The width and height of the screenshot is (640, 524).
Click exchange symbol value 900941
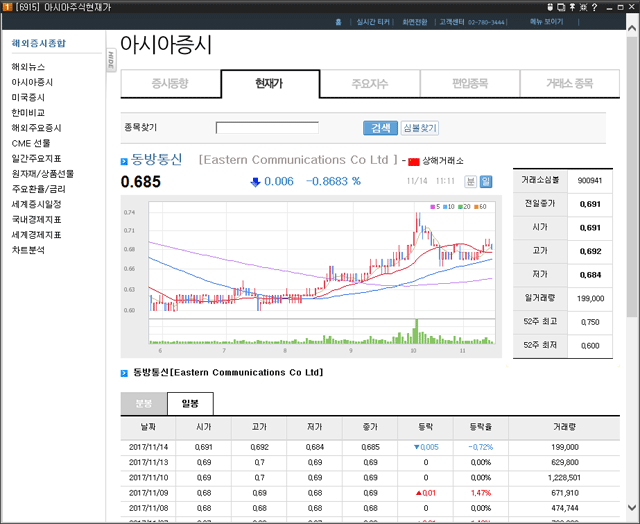pos(590,181)
